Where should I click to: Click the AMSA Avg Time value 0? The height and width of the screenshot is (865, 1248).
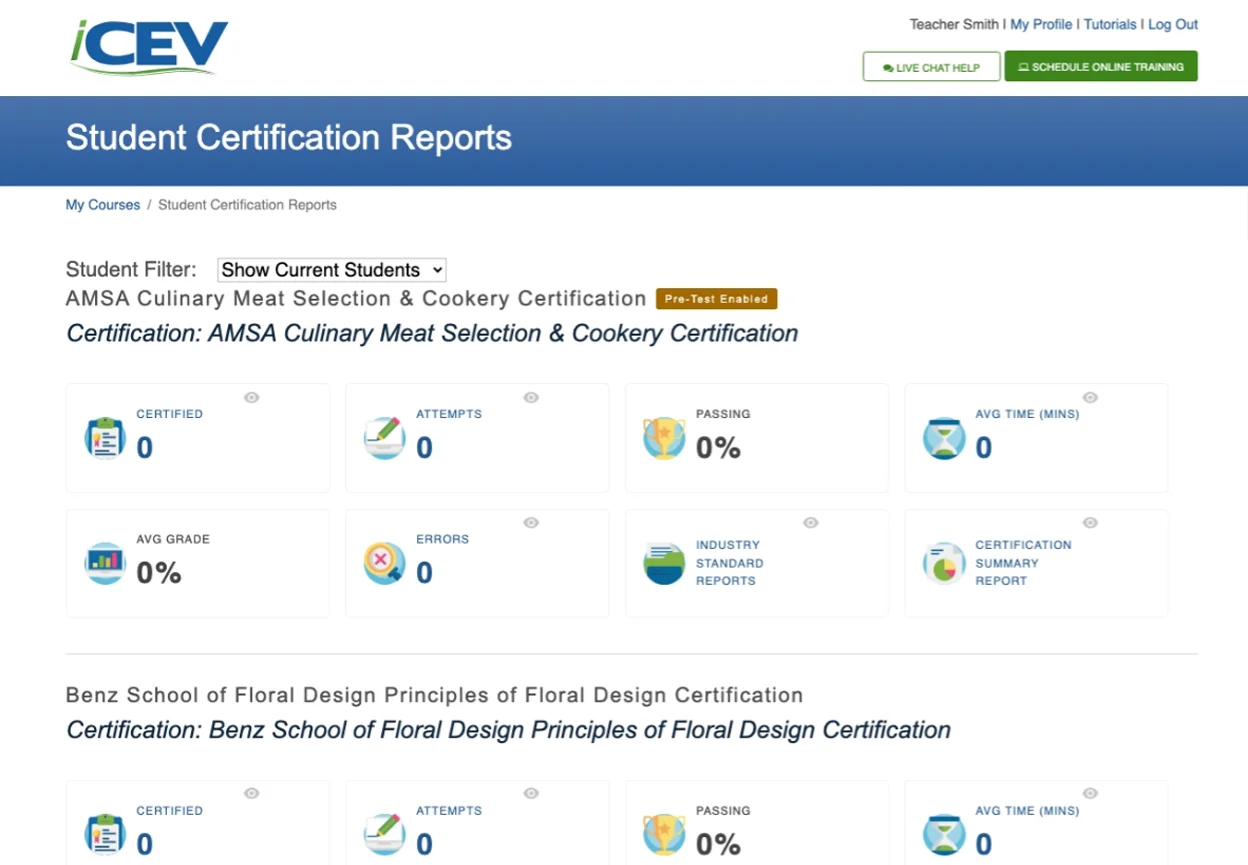[984, 448]
